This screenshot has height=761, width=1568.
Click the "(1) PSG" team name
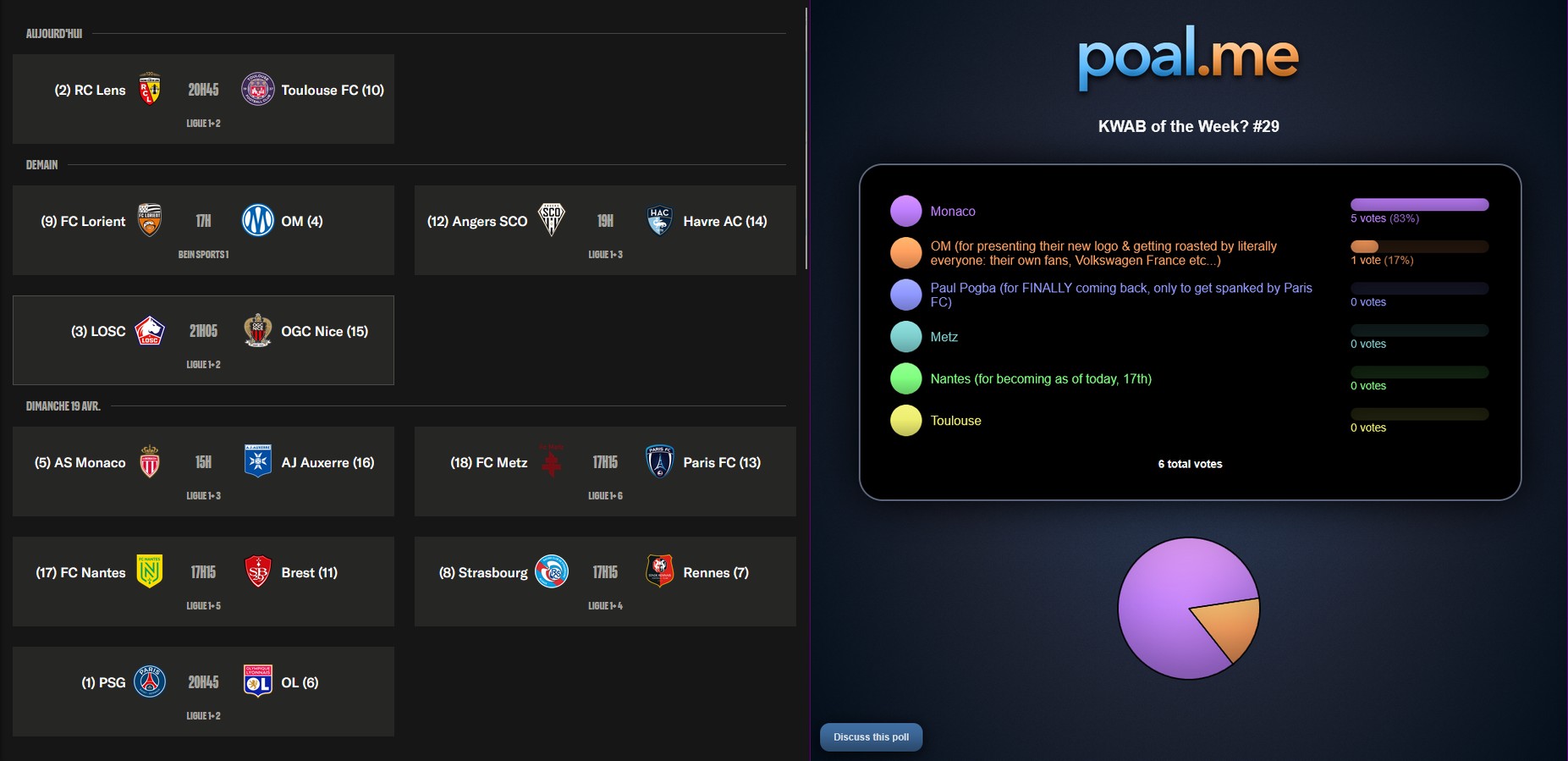coord(103,682)
